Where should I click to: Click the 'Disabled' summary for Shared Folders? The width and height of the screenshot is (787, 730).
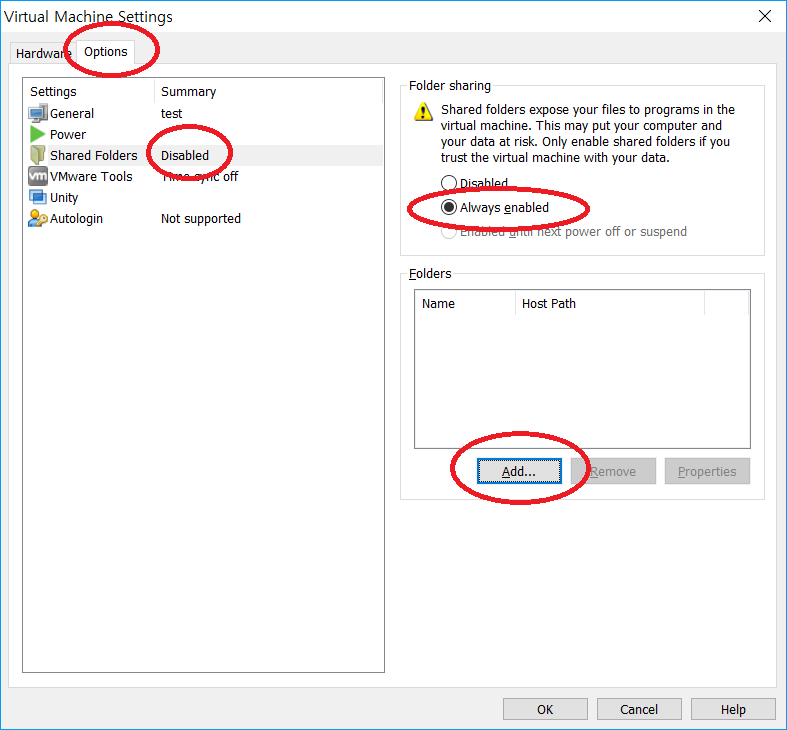(x=185, y=156)
